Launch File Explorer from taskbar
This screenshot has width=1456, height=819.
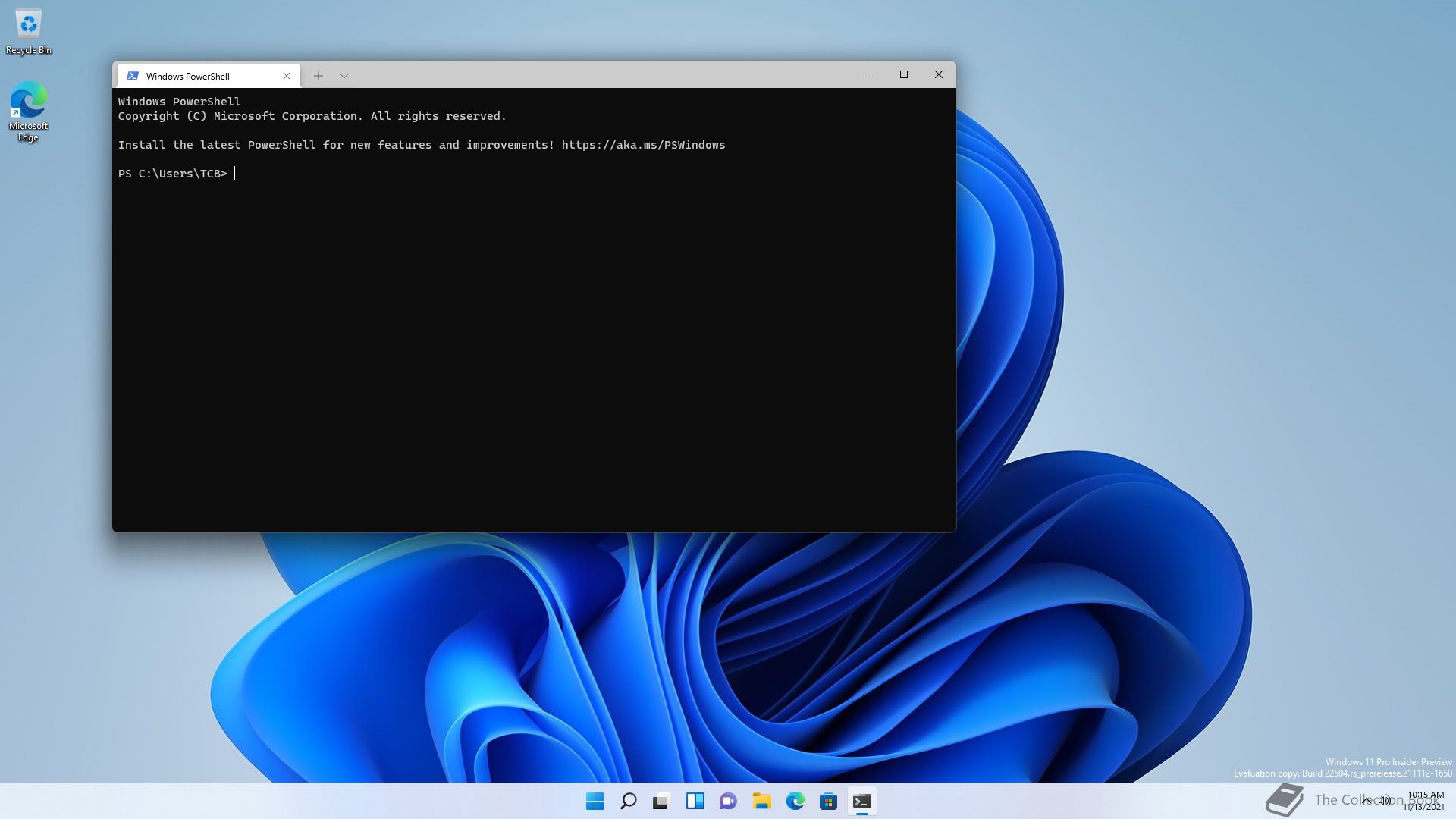tap(762, 801)
